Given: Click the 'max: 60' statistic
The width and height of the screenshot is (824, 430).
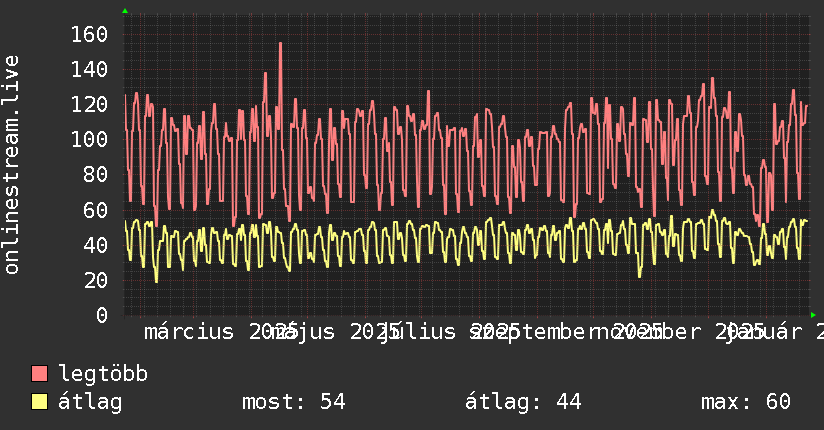Looking at the screenshot, I should (746, 402).
